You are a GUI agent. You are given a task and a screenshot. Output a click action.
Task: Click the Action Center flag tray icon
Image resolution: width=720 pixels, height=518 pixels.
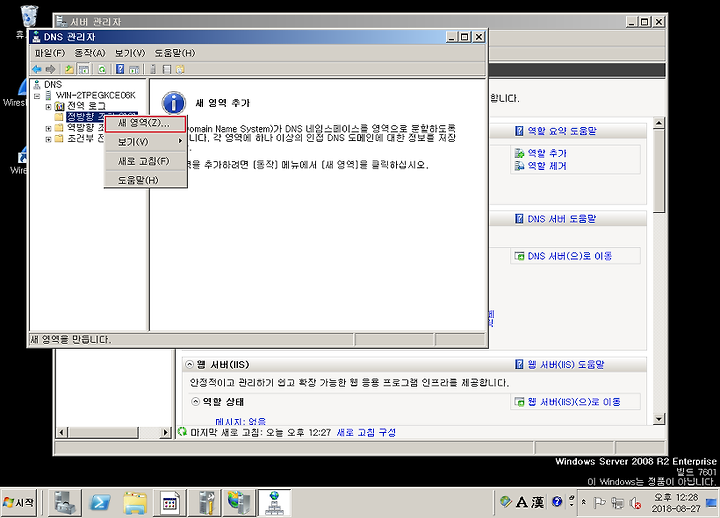(599, 503)
